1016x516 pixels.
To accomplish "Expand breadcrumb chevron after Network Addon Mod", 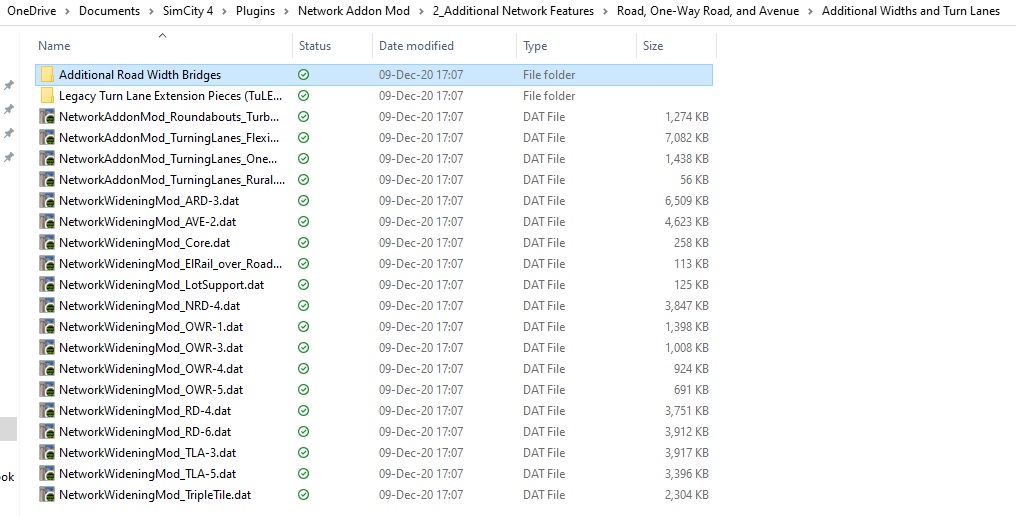I will tap(421, 11).
